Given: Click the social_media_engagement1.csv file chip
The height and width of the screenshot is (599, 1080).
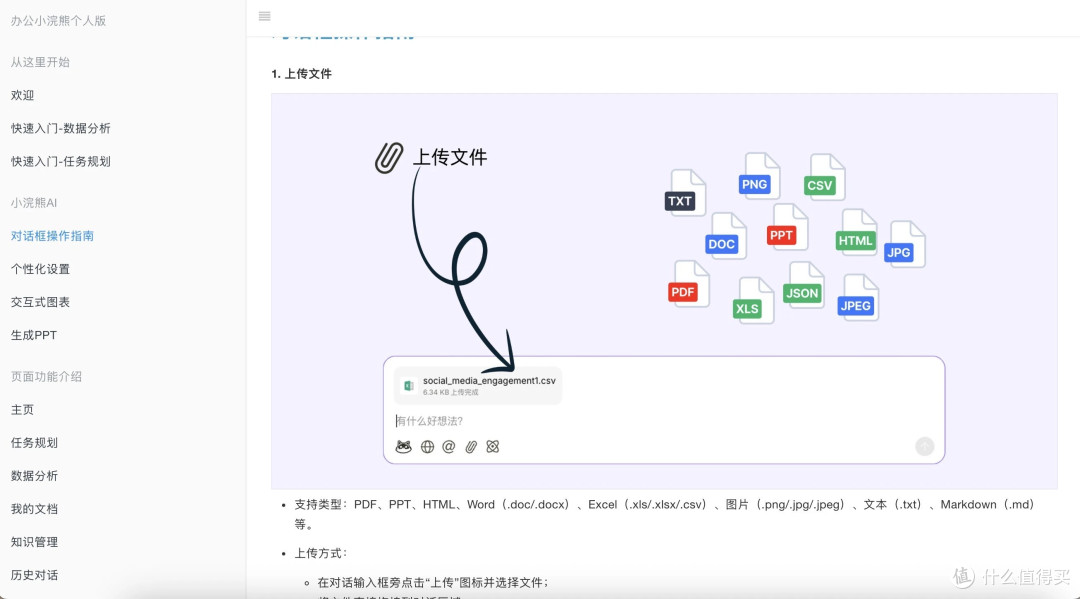Looking at the screenshot, I should (479, 386).
